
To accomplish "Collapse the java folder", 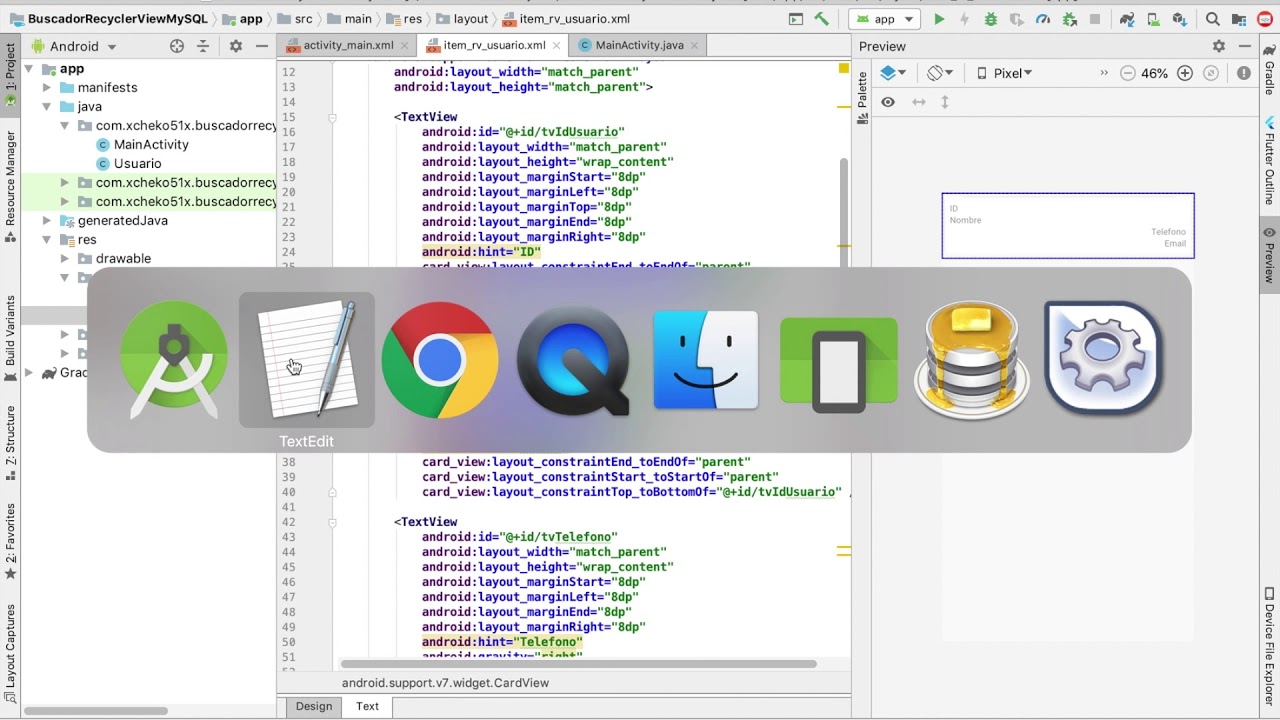I will pyautogui.click(x=47, y=107).
